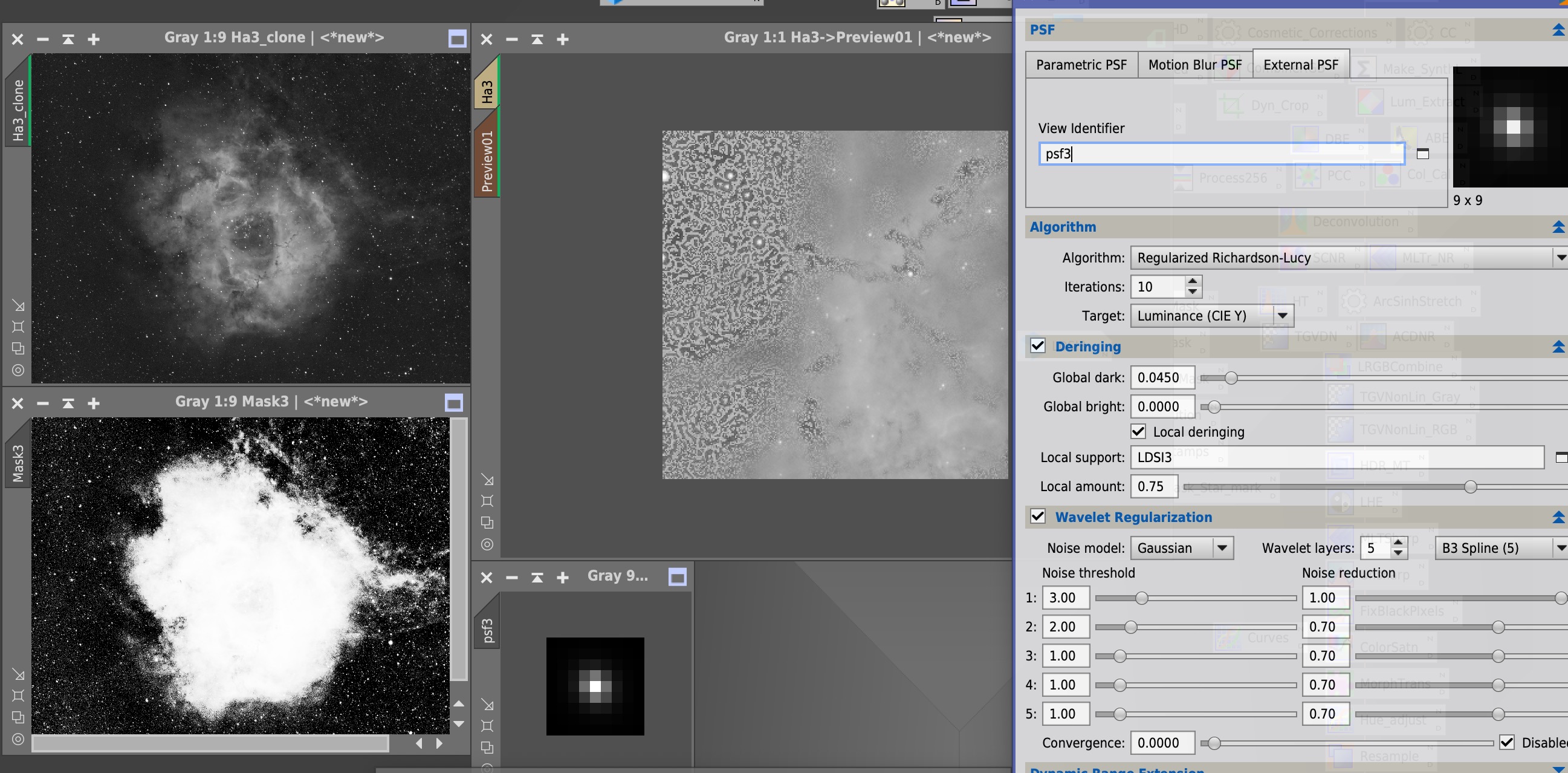Screen dimensions: 1568x773
Task: Click the scroll-left arrow in Mask3 window
Action: 419,743
